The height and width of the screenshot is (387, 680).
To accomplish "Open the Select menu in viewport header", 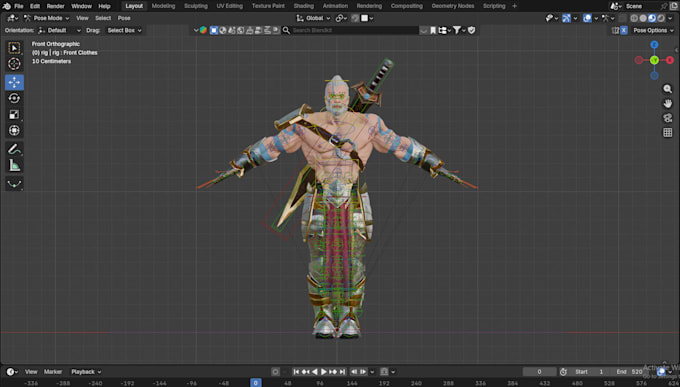I will point(103,18).
